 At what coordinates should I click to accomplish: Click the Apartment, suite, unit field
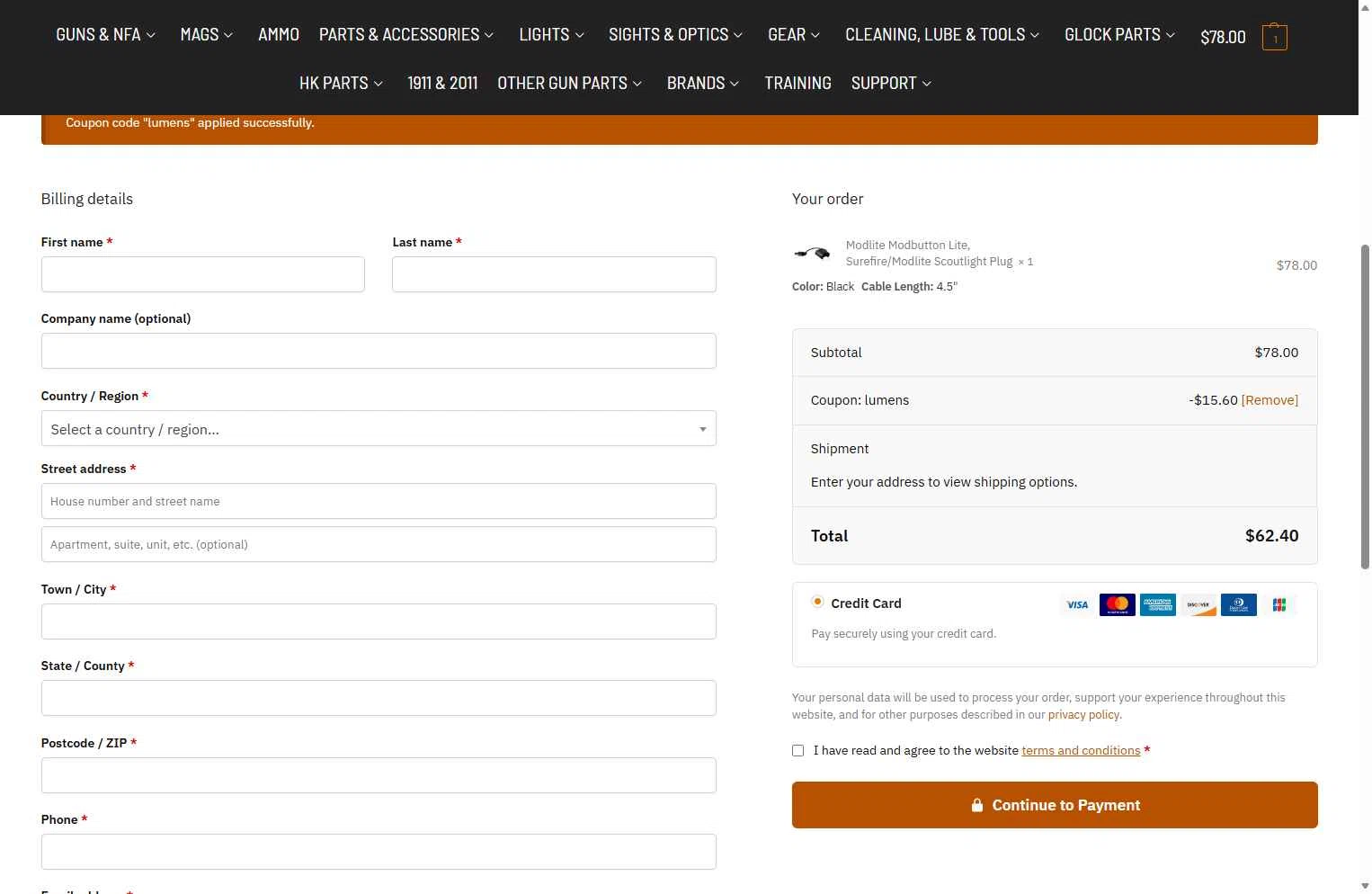tap(379, 544)
